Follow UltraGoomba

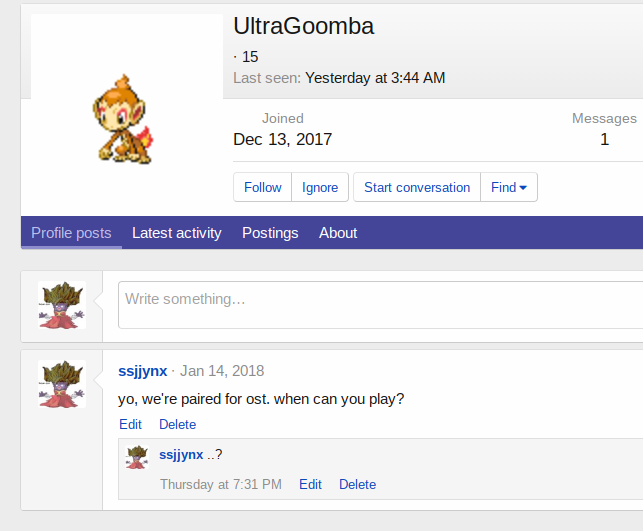(x=263, y=187)
